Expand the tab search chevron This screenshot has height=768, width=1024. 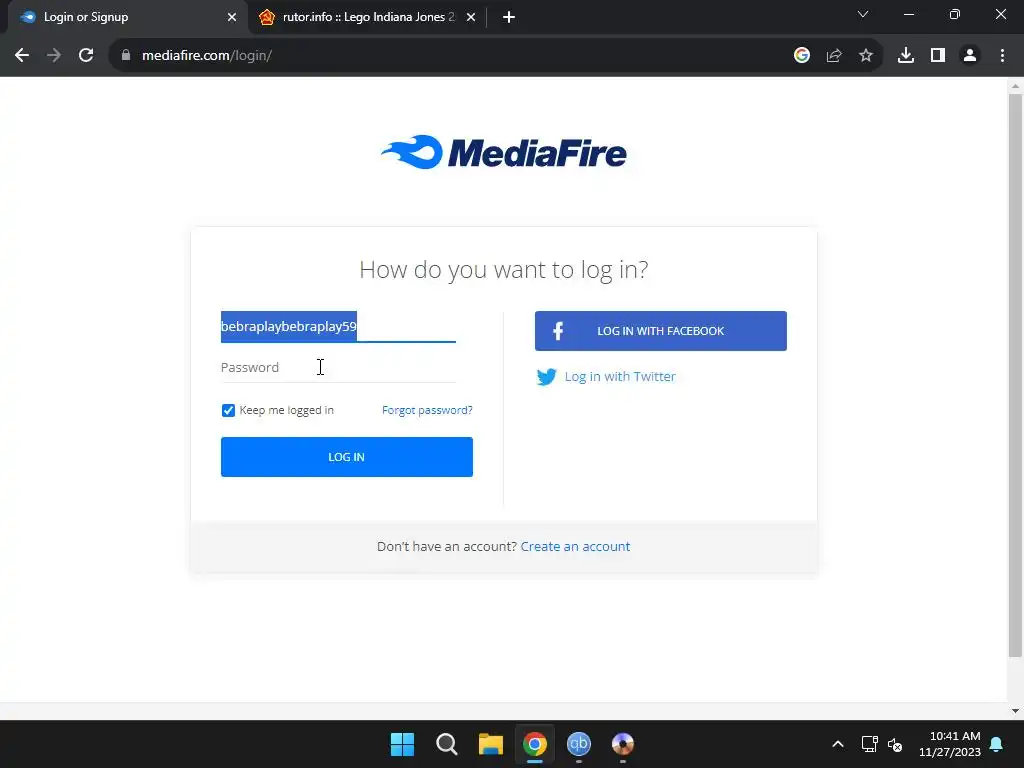pos(863,14)
